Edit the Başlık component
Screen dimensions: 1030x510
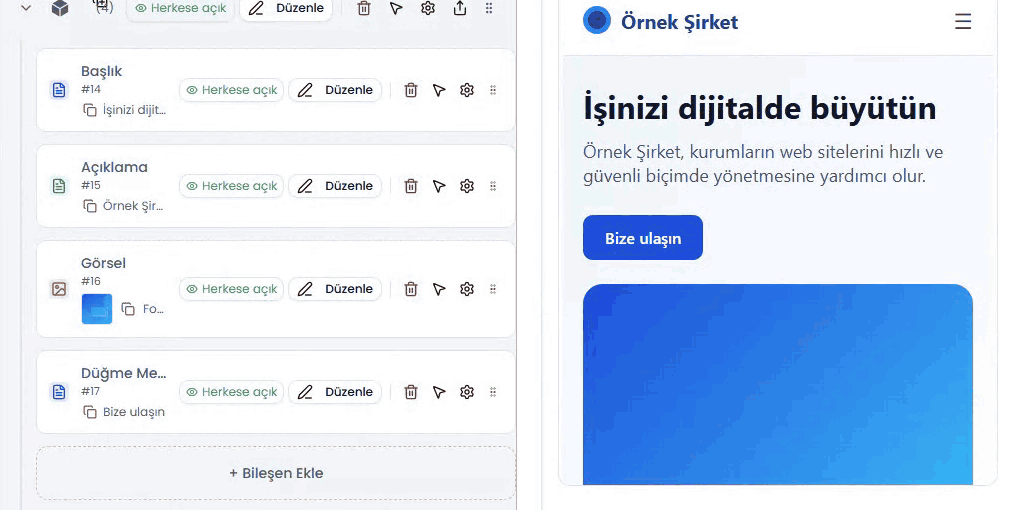[x=335, y=90]
